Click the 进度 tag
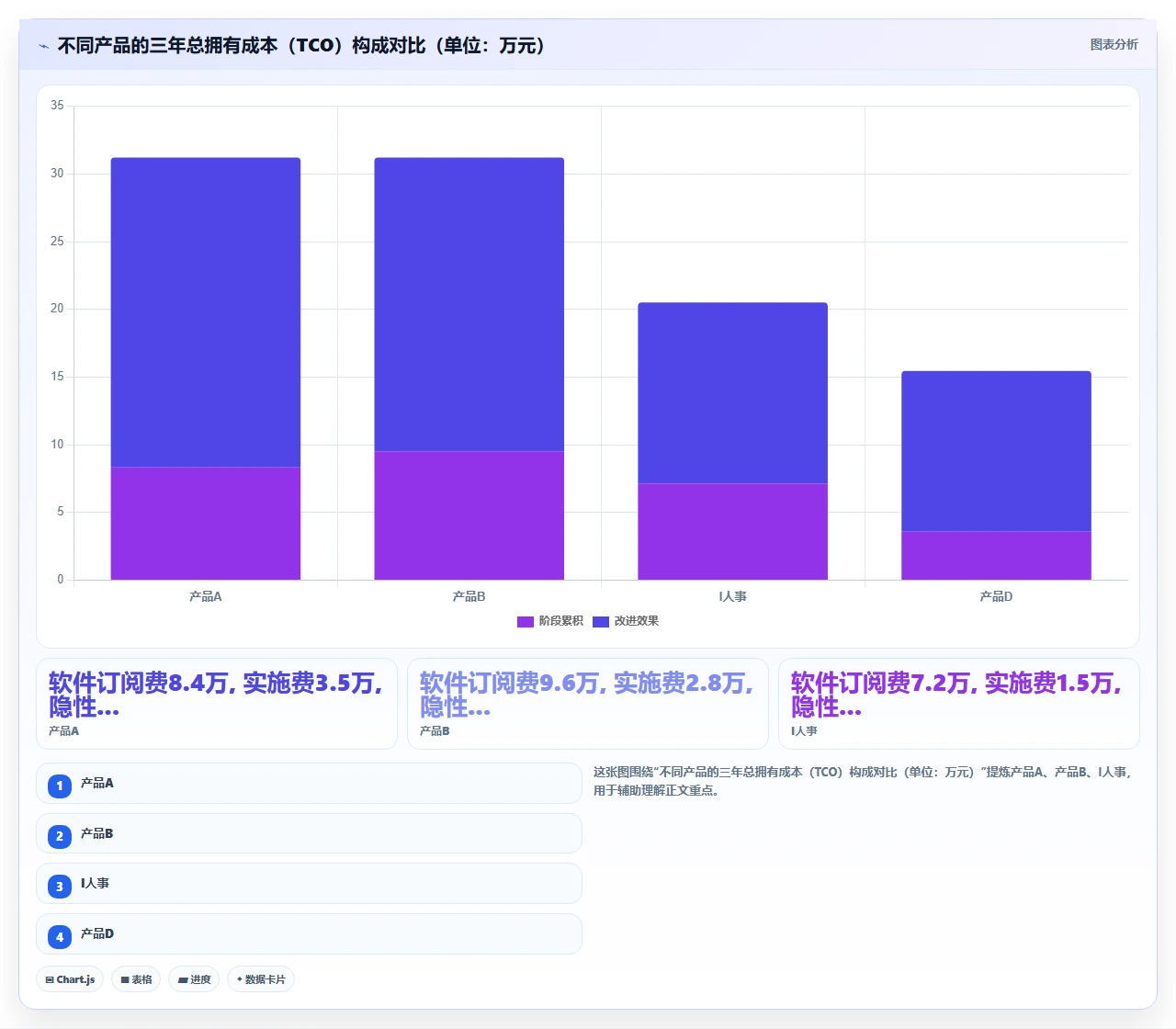 [x=194, y=979]
